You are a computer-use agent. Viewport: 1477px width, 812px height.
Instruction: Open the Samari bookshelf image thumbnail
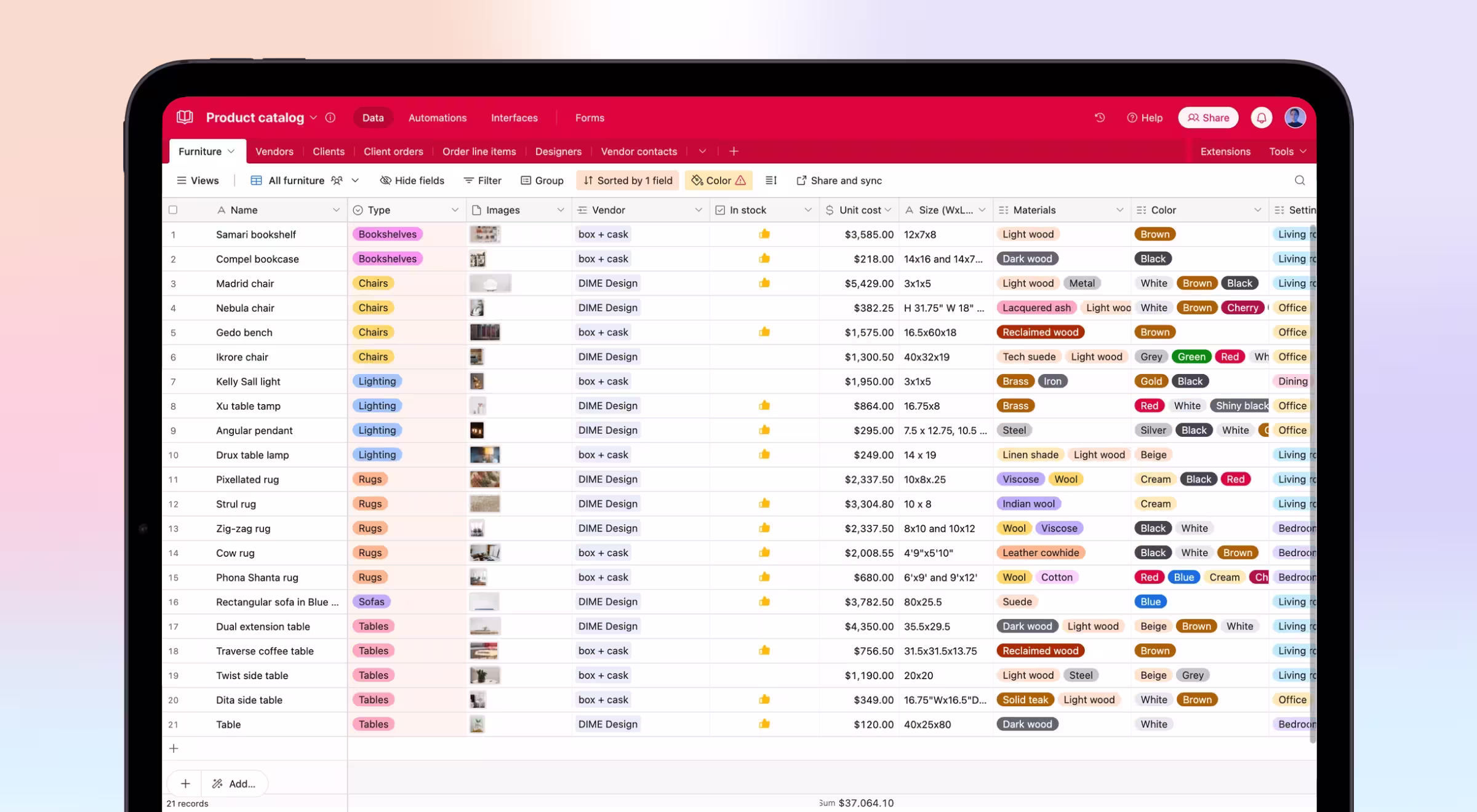point(485,234)
